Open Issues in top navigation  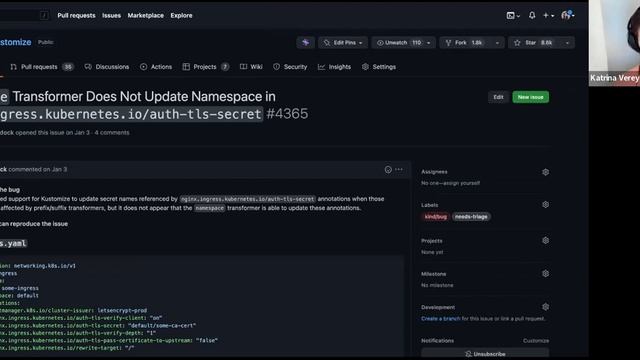tap(111, 16)
